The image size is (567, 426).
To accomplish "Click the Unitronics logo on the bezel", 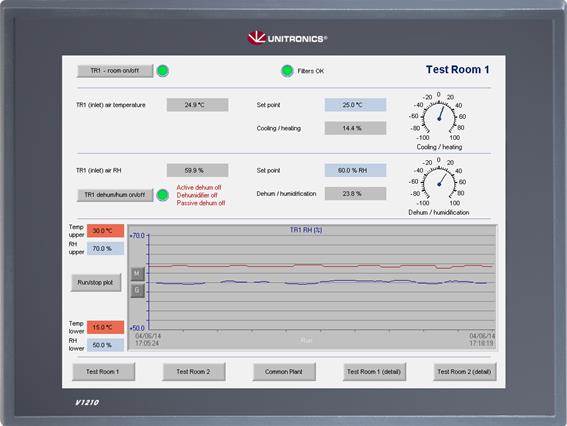I will 287,38.
